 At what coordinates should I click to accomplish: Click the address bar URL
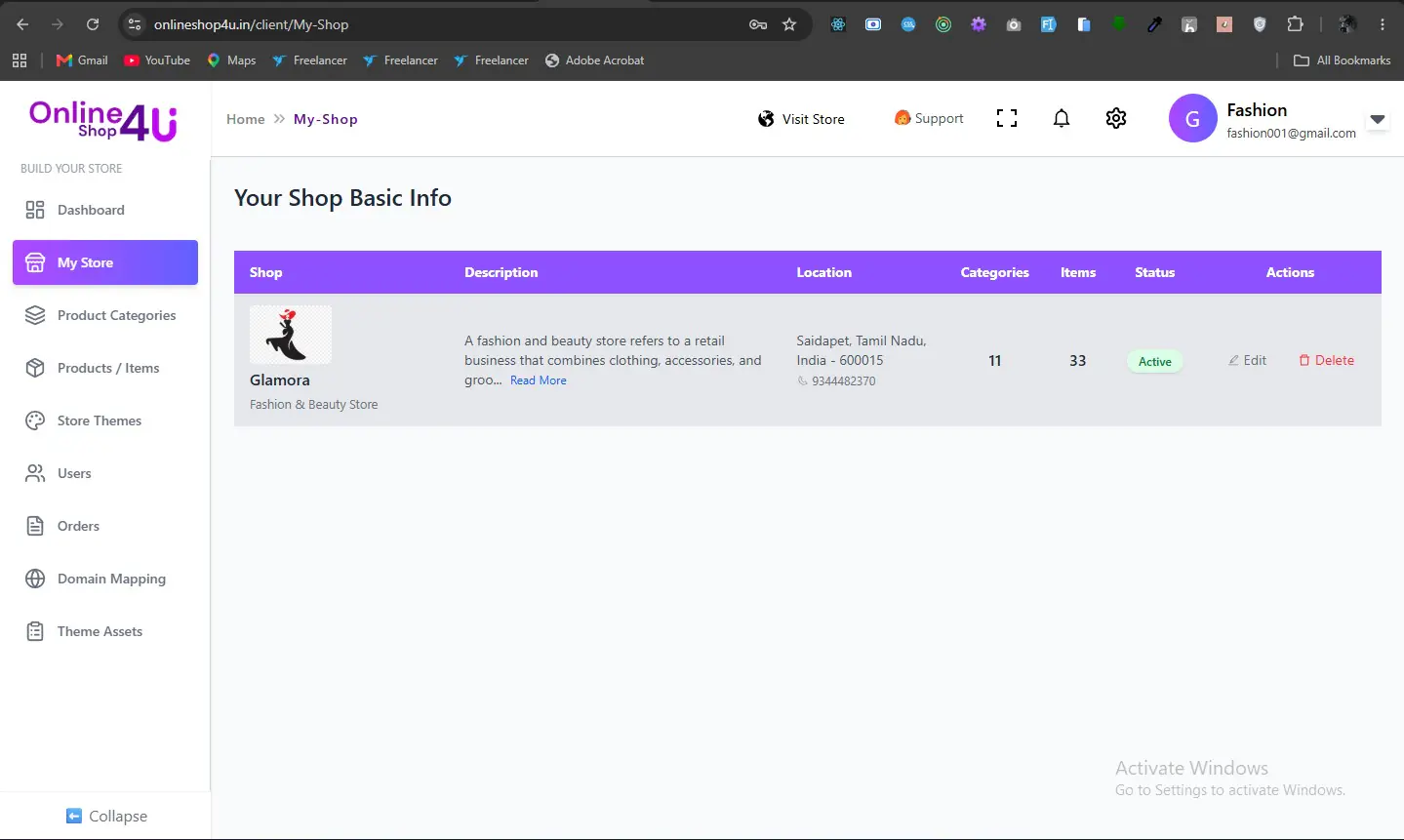click(x=252, y=24)
